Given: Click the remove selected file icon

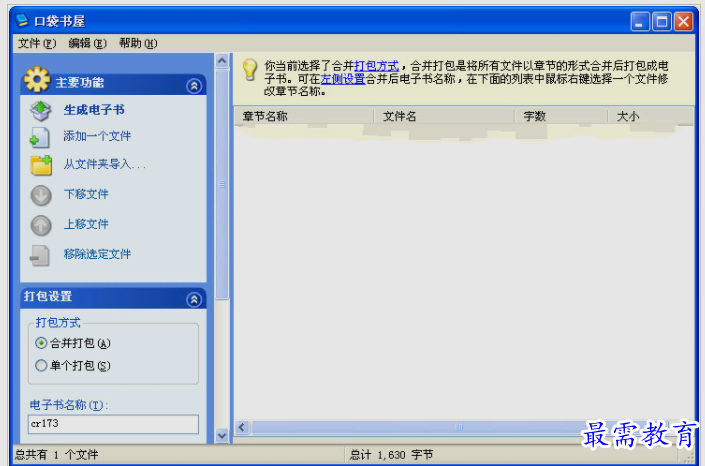Looking at the screenshot, I should 40,255.
